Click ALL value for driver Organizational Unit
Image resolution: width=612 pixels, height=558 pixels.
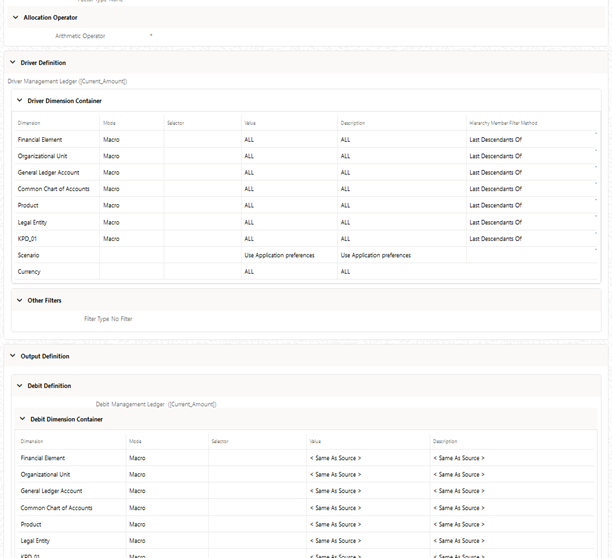point(249,156)
